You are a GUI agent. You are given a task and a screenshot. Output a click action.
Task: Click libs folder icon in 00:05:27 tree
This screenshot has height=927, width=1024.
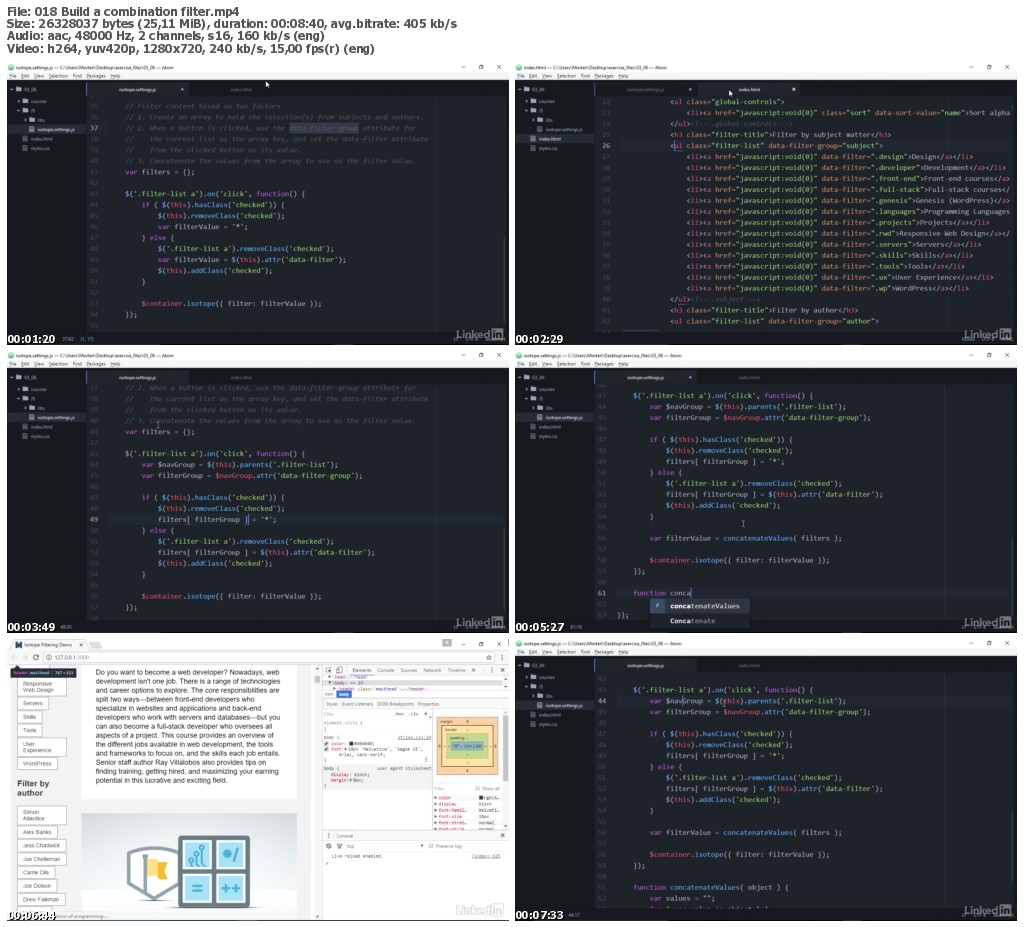(541, 407)
